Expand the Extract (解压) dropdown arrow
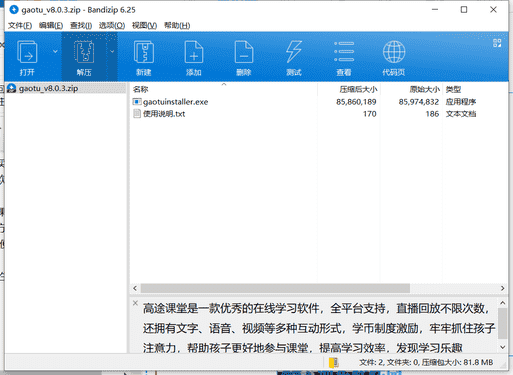513x375 pixels. click(x=112, y=52)
